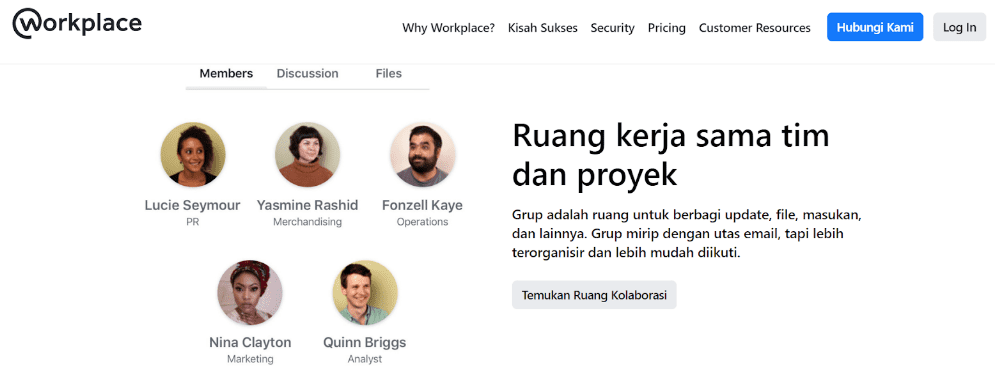Screen dimensions: 995x377
Task: Click the name Lucie Seymour
Action: pyautogui.click(x=192, y=205)
